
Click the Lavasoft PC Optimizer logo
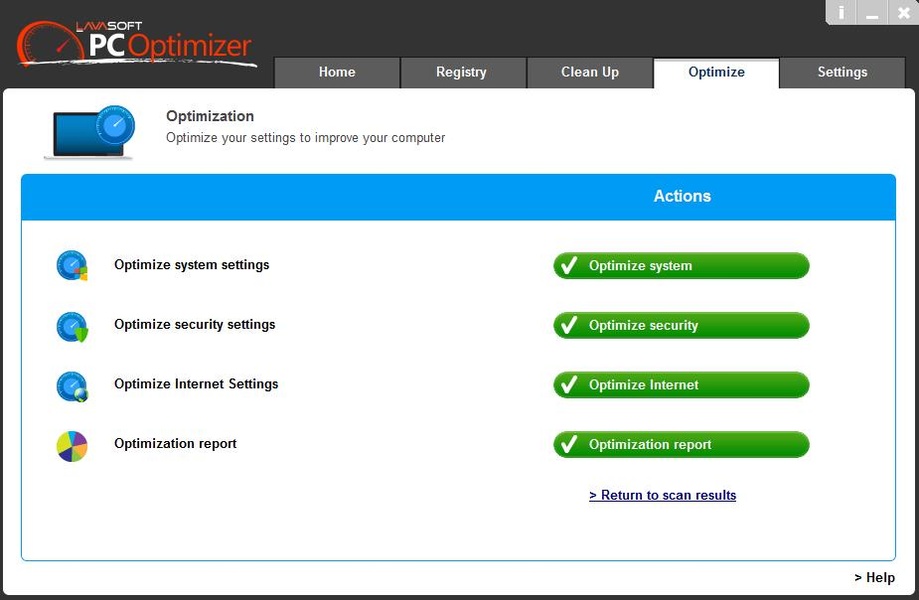click(x=137, y=43)
